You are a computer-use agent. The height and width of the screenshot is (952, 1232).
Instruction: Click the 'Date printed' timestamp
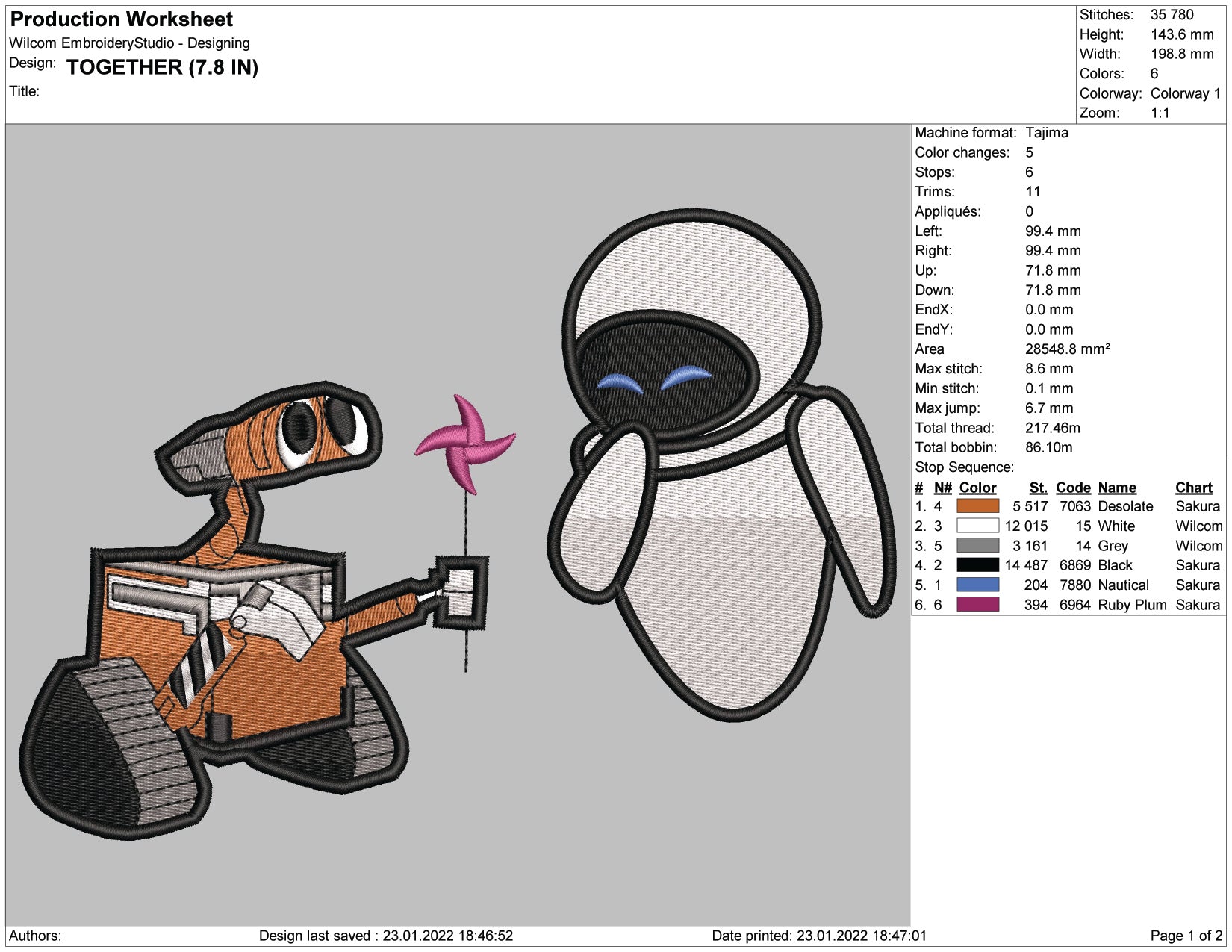point(818,936)
